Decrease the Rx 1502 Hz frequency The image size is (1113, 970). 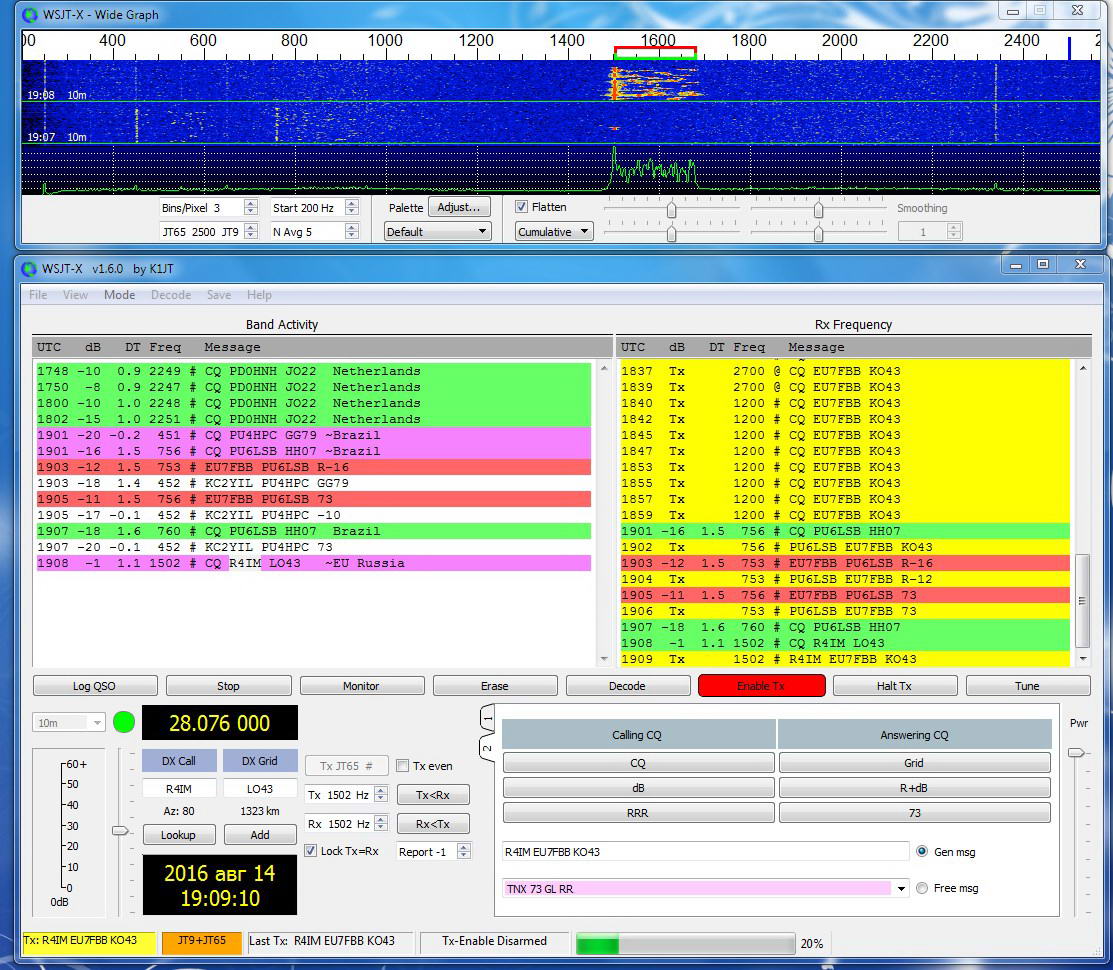[381, 828]
